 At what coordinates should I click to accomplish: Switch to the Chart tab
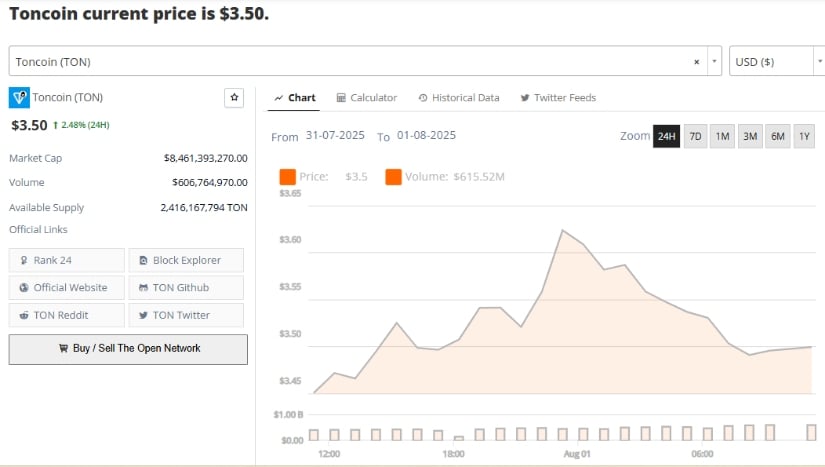point(295,98)
